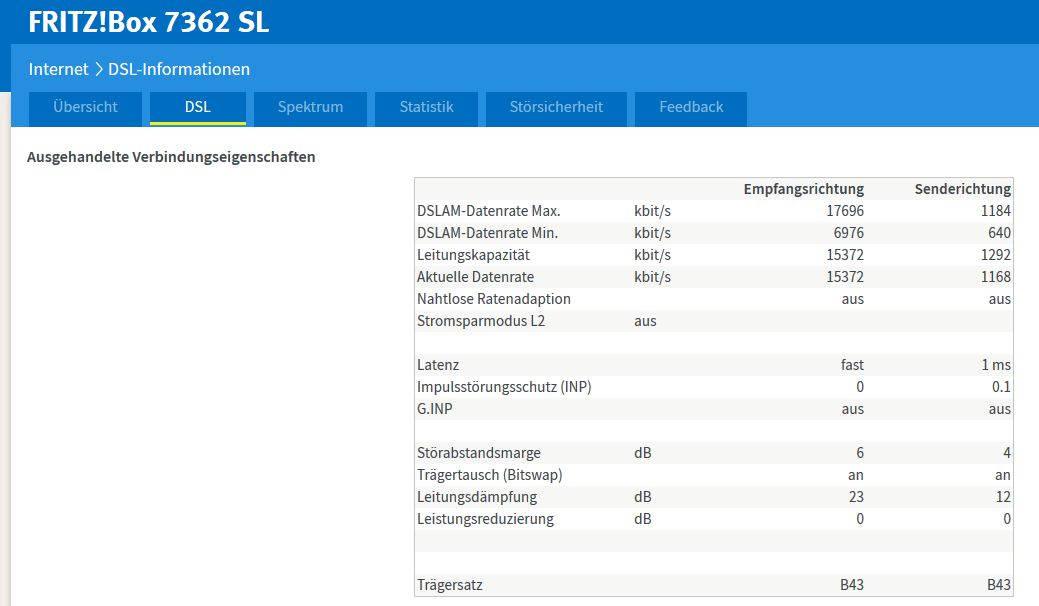Open the Feedback tab
Viewport: 1039px width, 606px height.
click(x=690, y=109)
